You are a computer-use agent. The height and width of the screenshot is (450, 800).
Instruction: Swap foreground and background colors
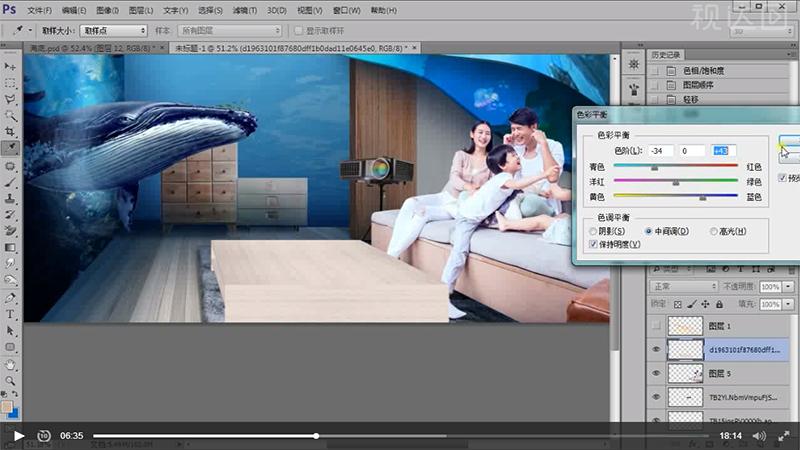click(x=15, y=394)
